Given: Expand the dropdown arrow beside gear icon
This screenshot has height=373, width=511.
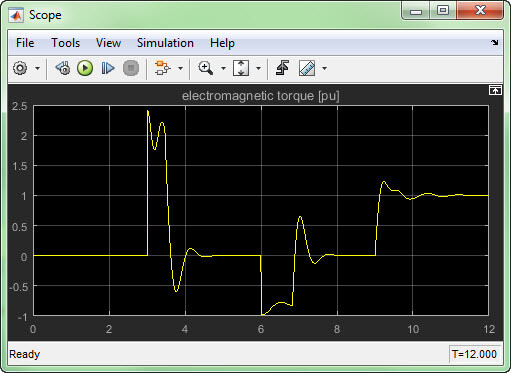Looking at the screenshot, I should (x=38, y=69).
